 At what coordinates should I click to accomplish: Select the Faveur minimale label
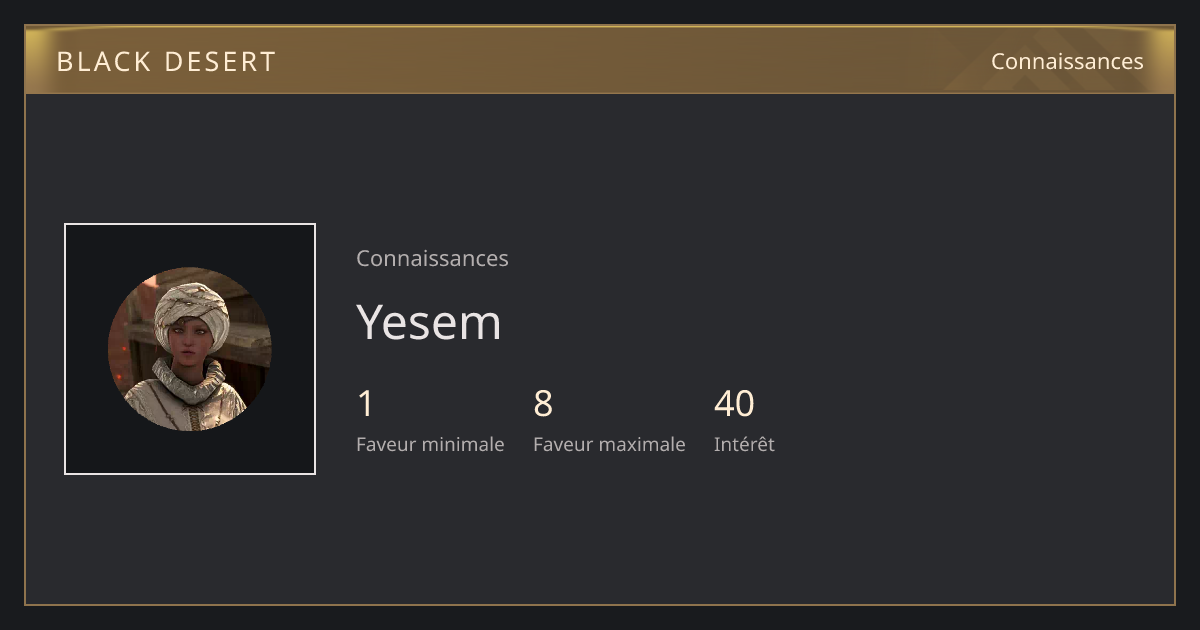click(x=430, y=444)
